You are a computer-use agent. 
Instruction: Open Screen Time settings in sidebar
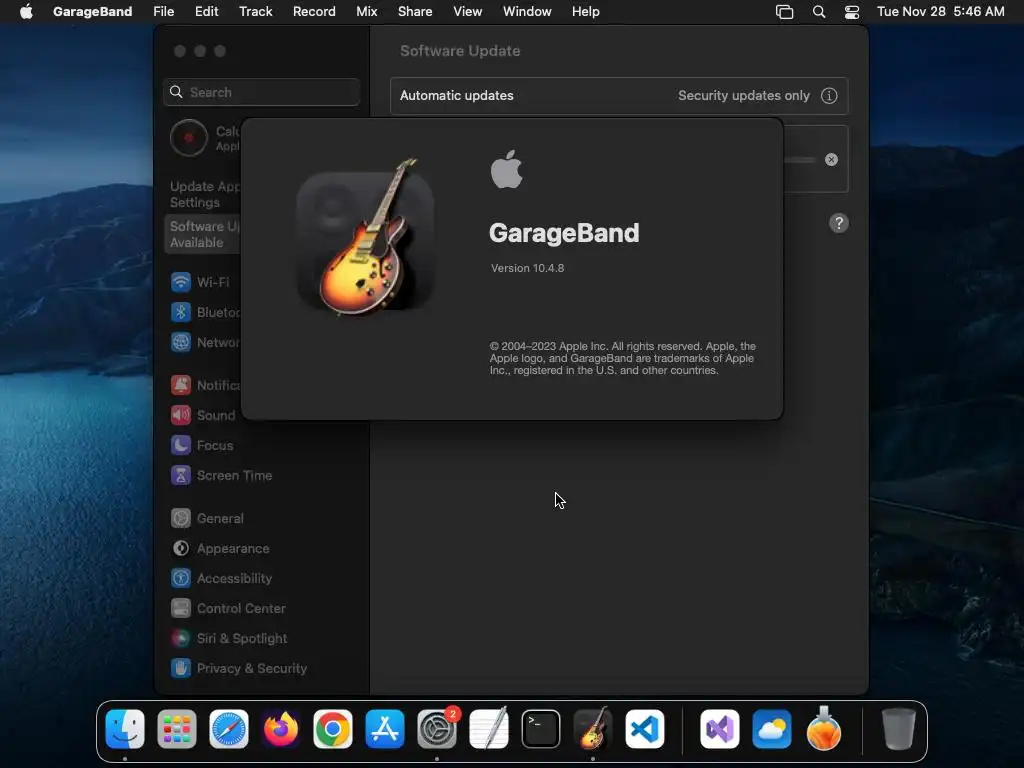222,475
